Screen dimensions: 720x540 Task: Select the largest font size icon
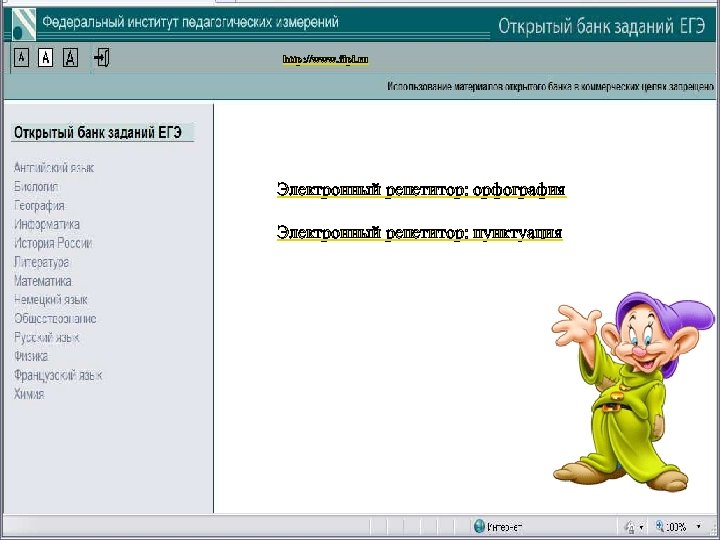(x=70, y=58)
